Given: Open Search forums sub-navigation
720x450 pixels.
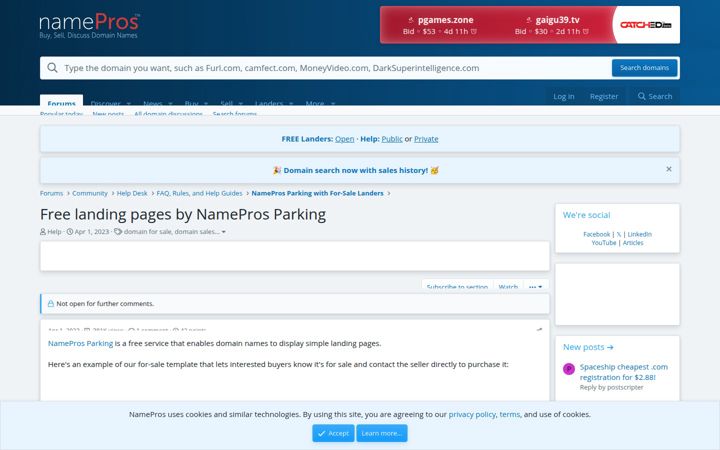Looking at the screenshot, I should point(235,113).
